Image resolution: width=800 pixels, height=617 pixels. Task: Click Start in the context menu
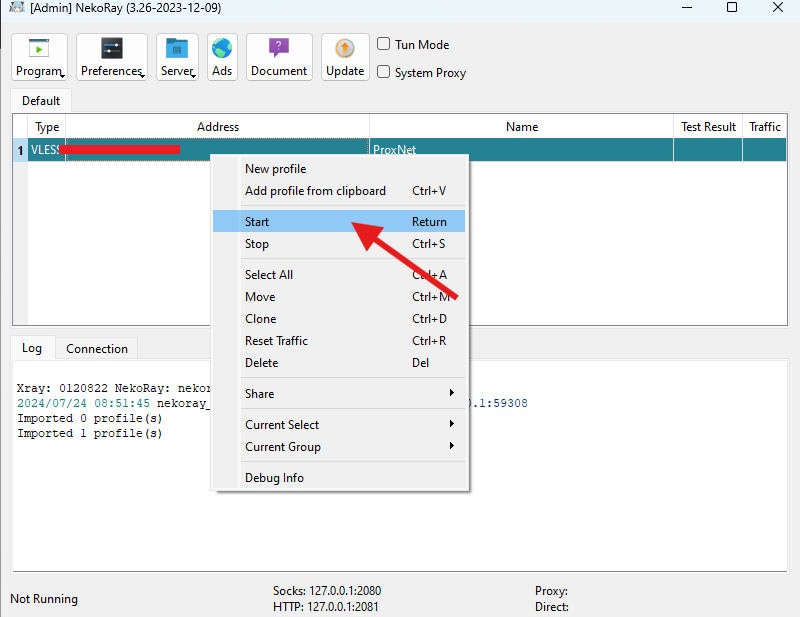[x=339, y=221]
